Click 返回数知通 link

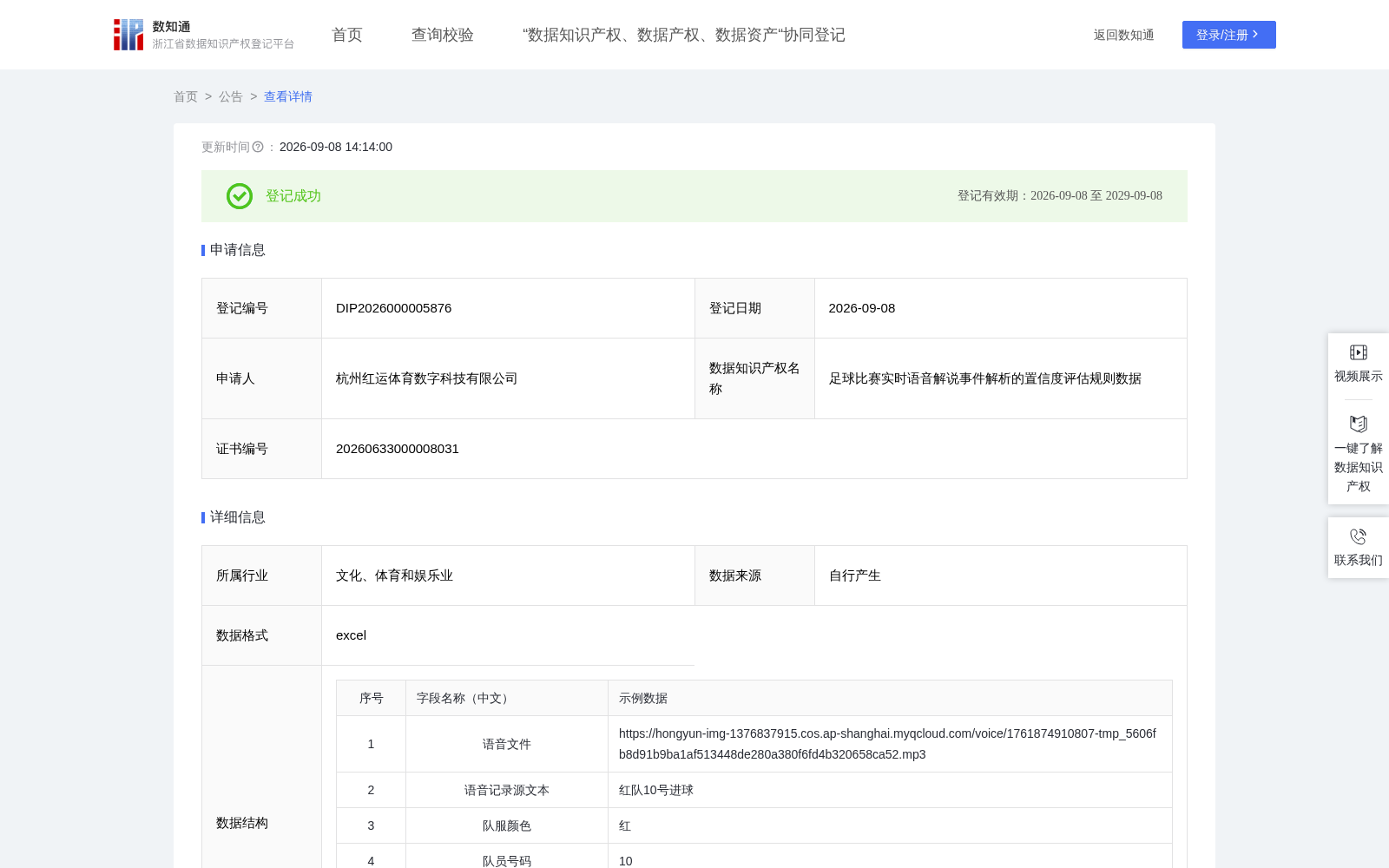click(x=1123, y=35)
